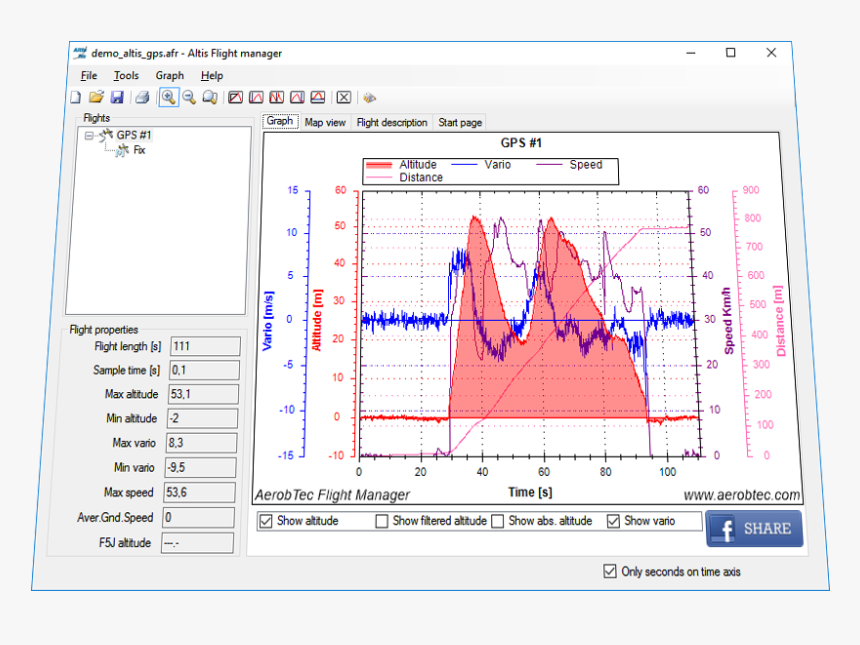The width and height of the screenshot is (860, 645).
Task: Select the Zoom out magnifier tool
Action: (189, 97)
